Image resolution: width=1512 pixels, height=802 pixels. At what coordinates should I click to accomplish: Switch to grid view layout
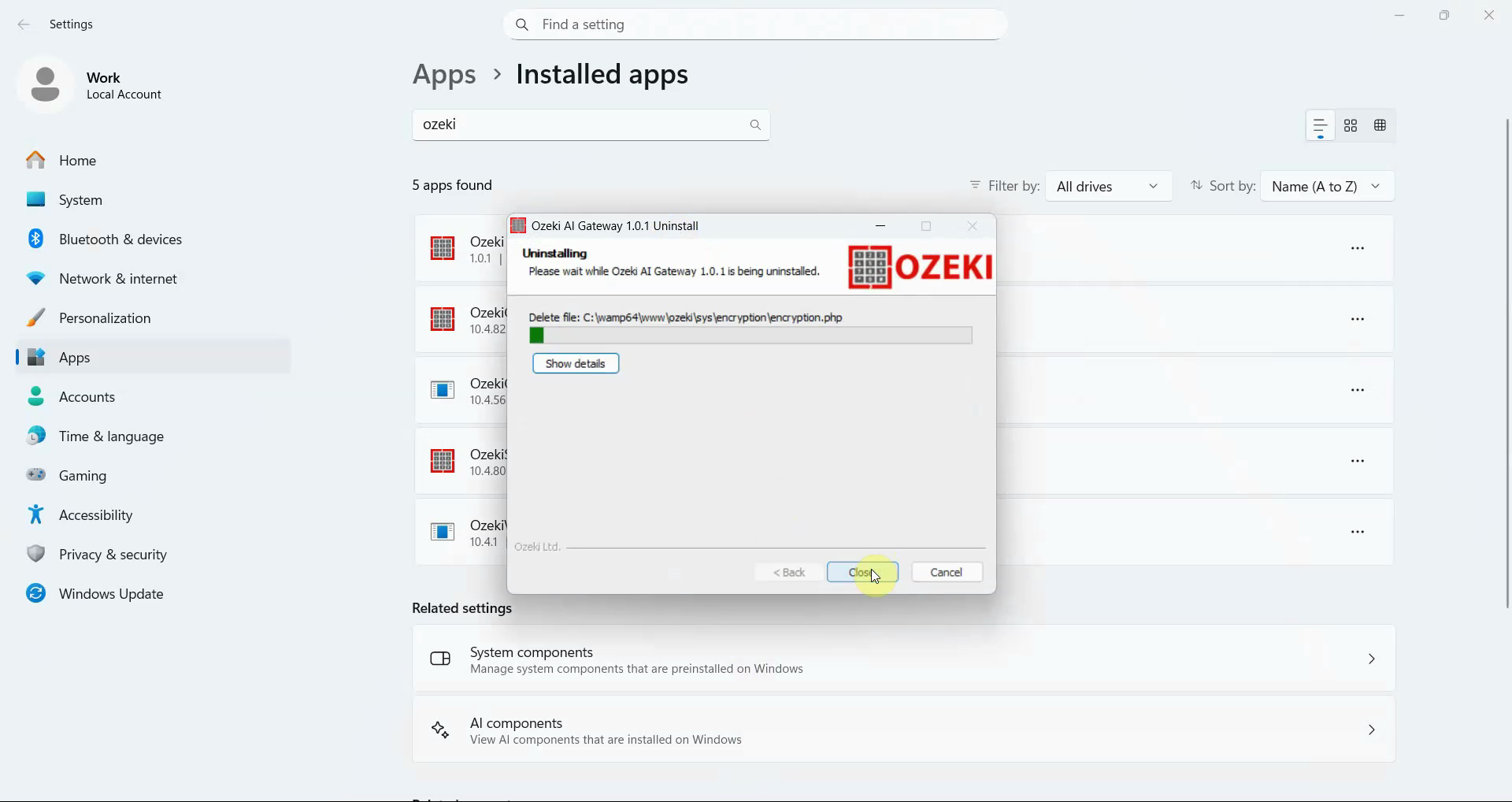[1351, 124]
